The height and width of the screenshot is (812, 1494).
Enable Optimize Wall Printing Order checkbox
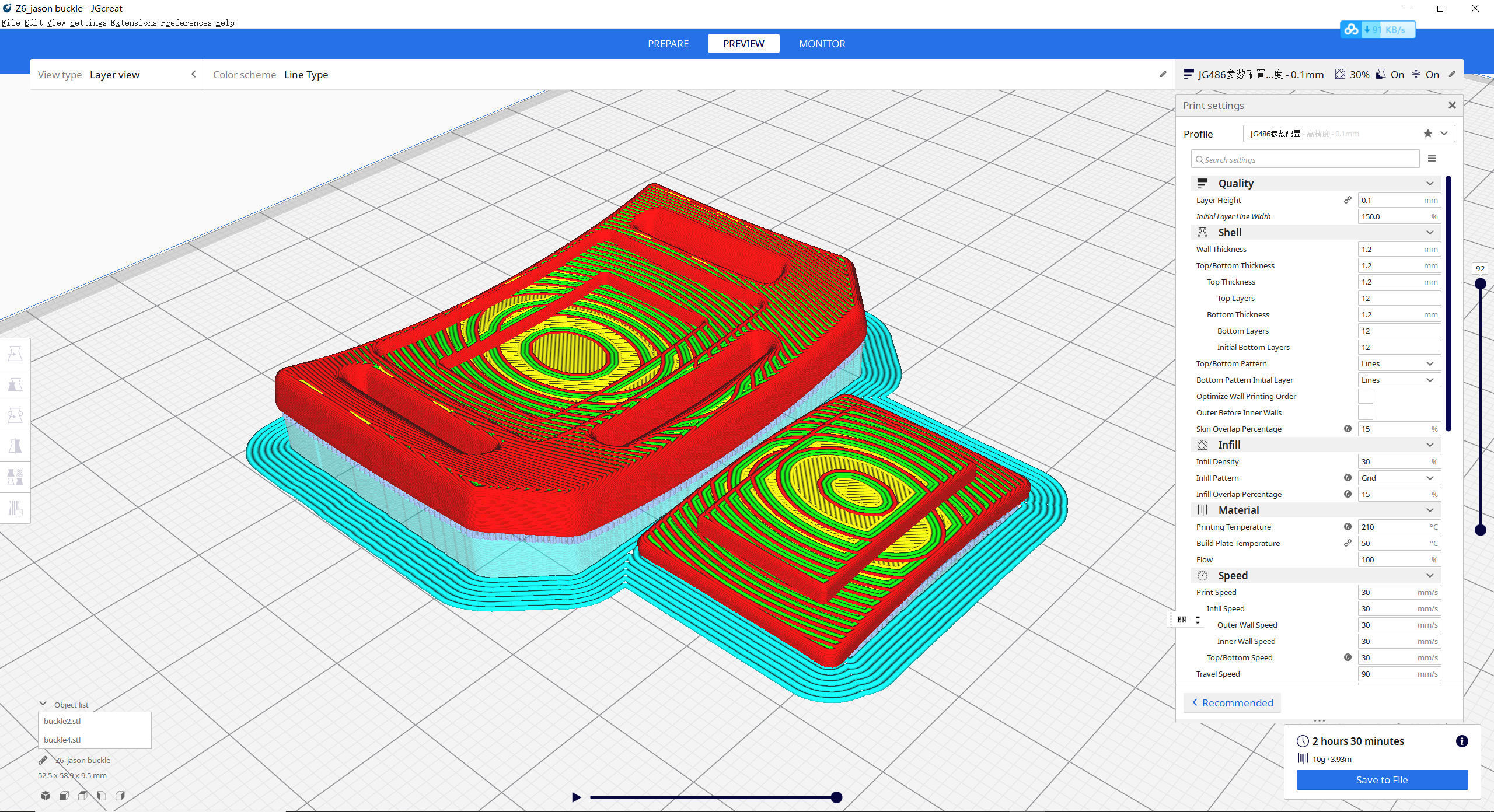[x=1366, y=396]
